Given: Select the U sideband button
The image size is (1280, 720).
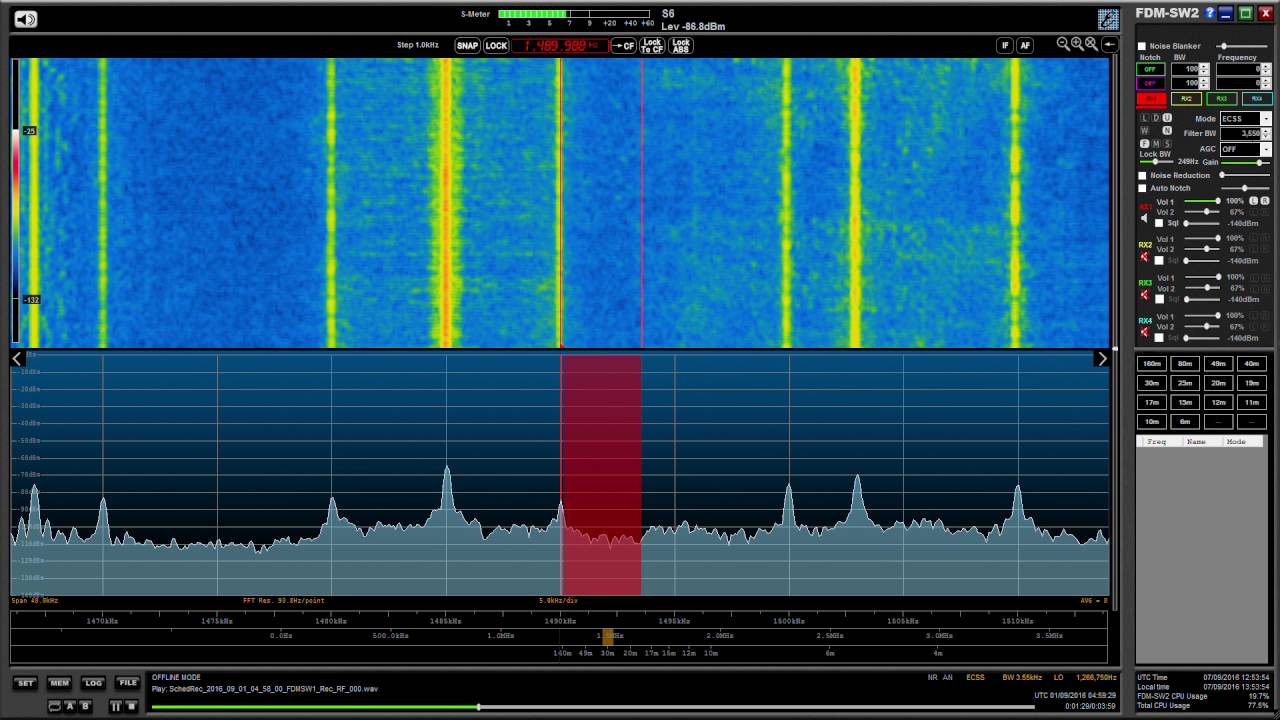Looking at the screenshot, I should pyautogui.click(x=1167, y=118).
